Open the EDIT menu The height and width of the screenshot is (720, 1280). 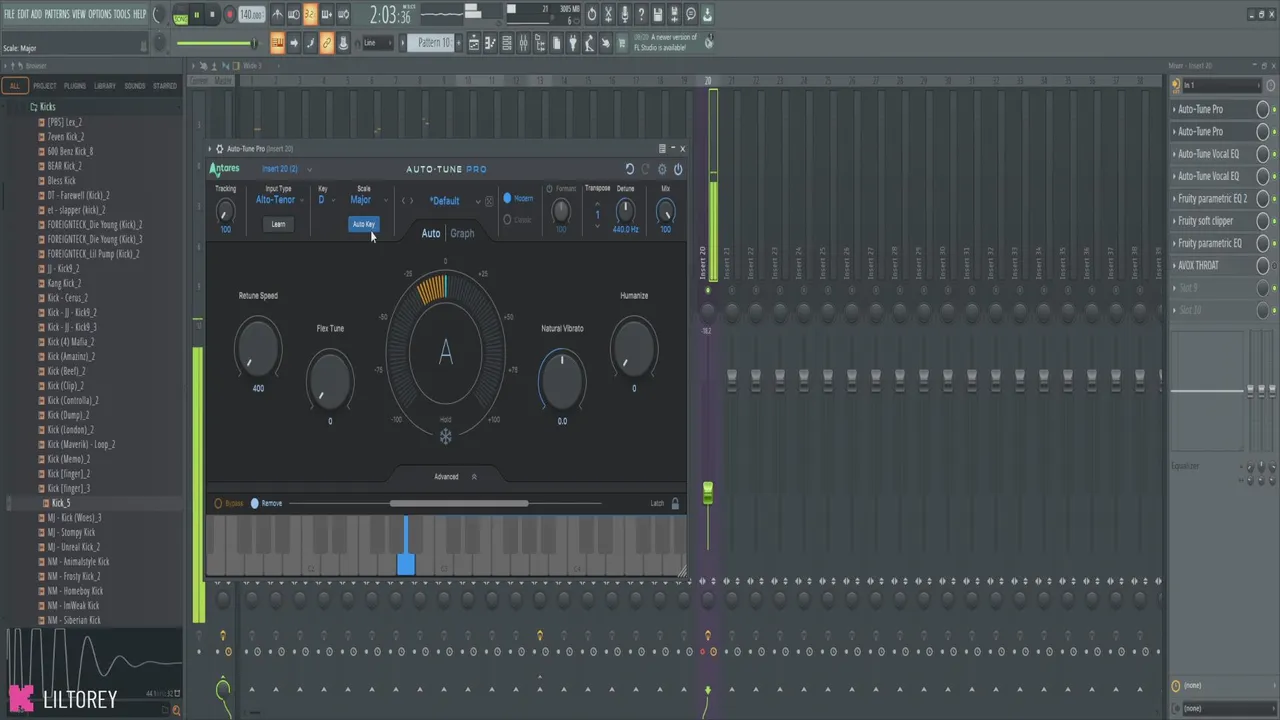pos(23,14)
